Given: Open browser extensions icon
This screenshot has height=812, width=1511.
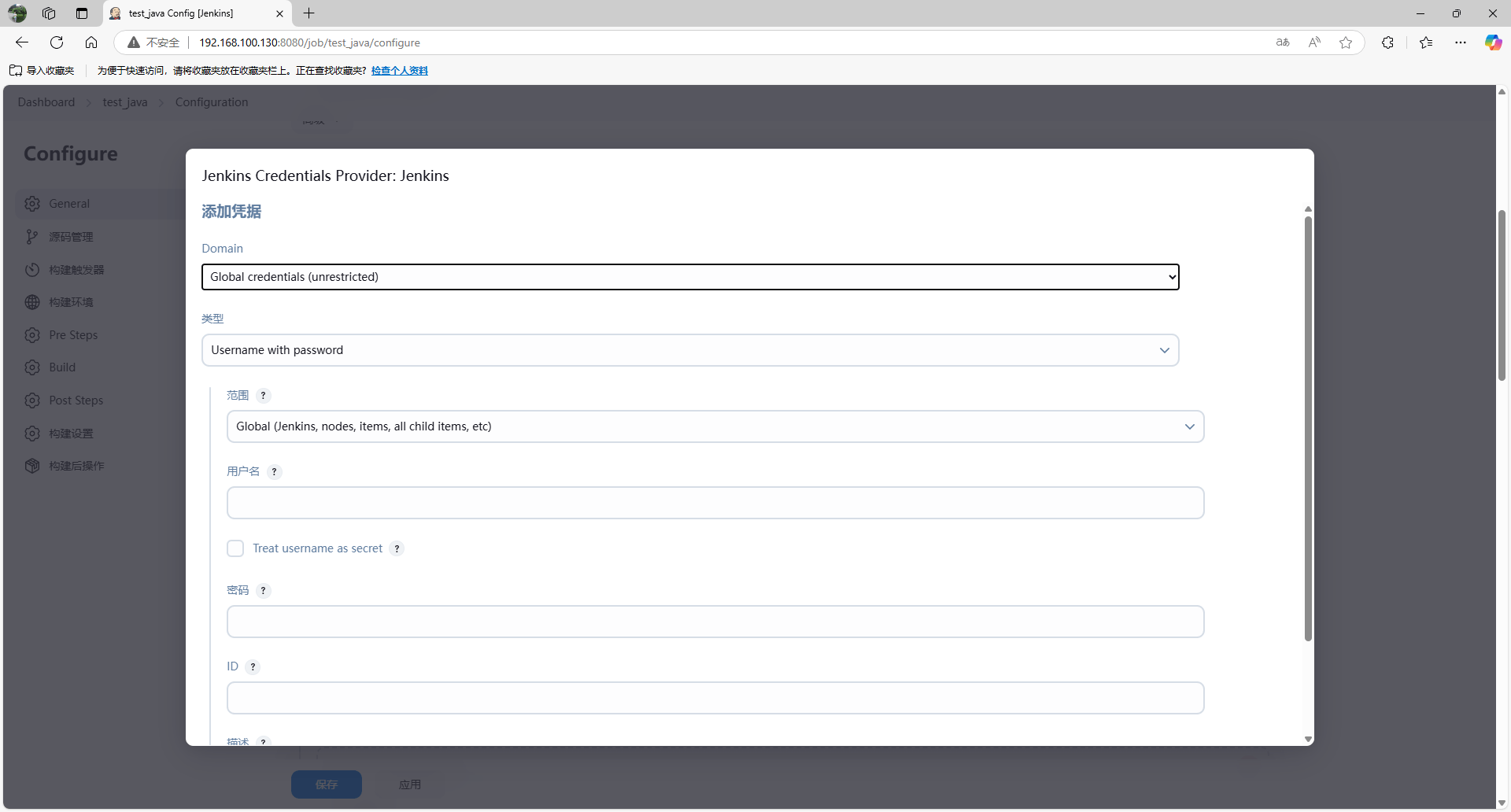Looking at the screenshot, I should [1387, 42].
